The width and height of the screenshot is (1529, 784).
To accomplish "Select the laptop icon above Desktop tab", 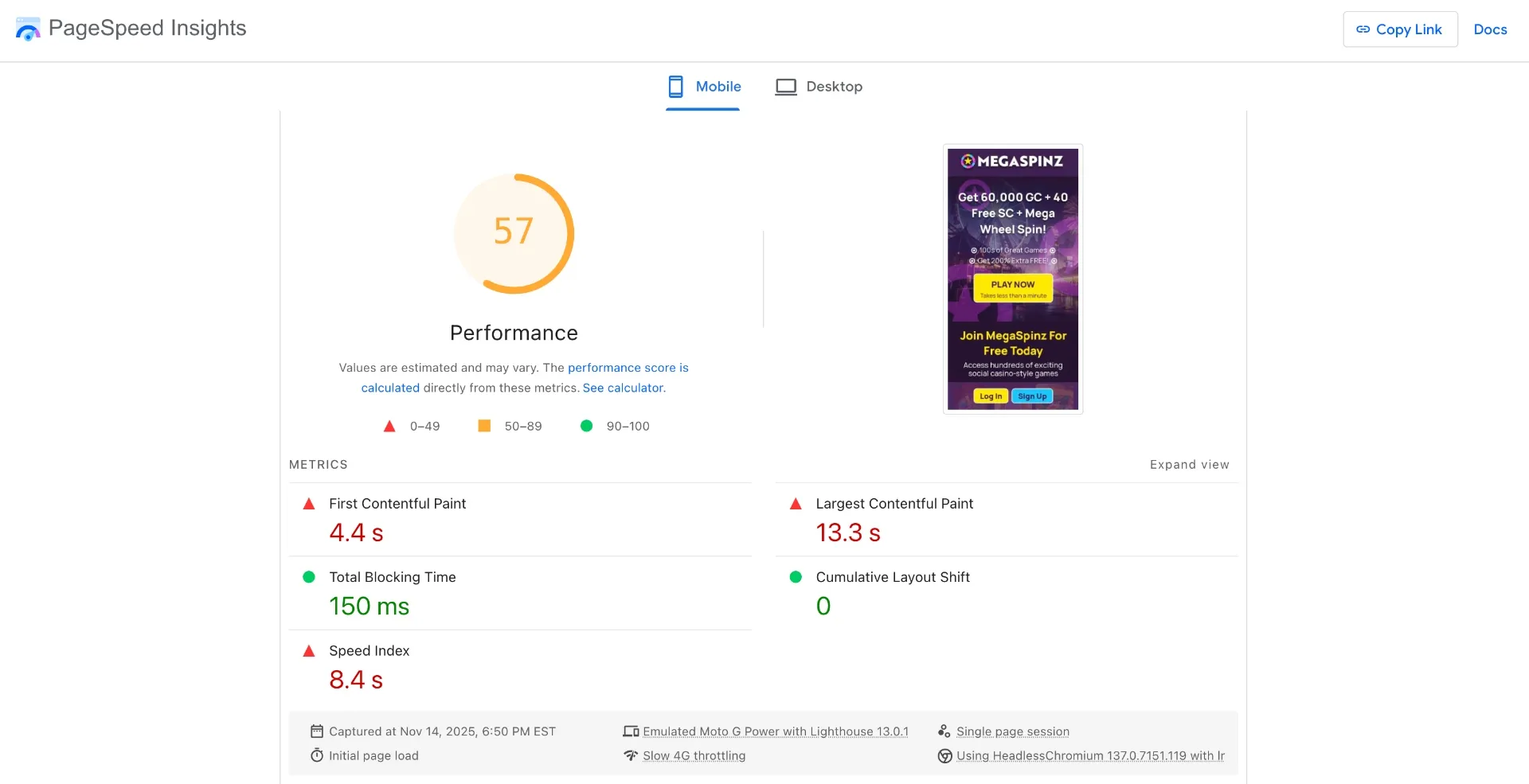I will coord(786,86).
